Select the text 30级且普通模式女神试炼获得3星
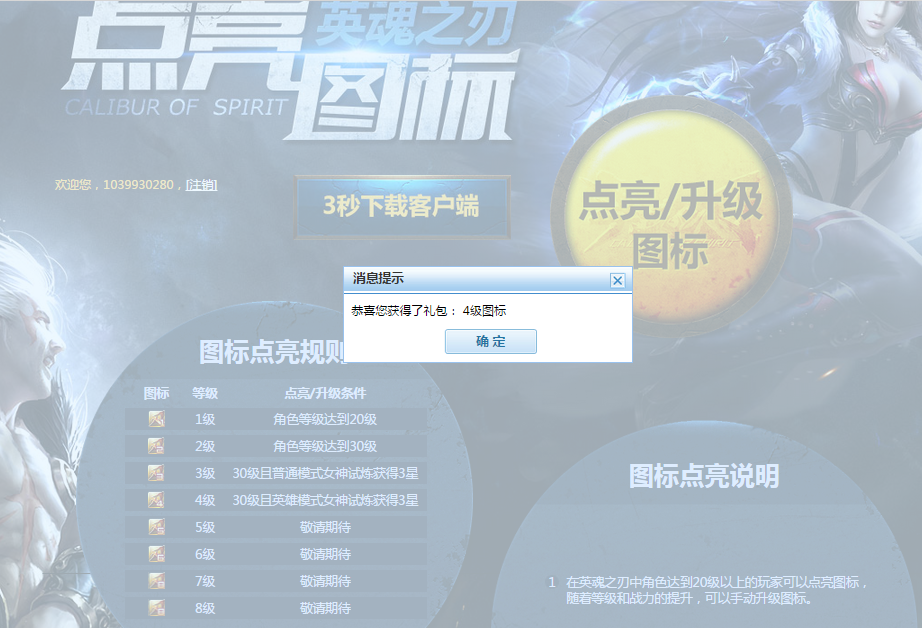Image resolution: width=922 pixels, height=628 pixels. (325, 473)
